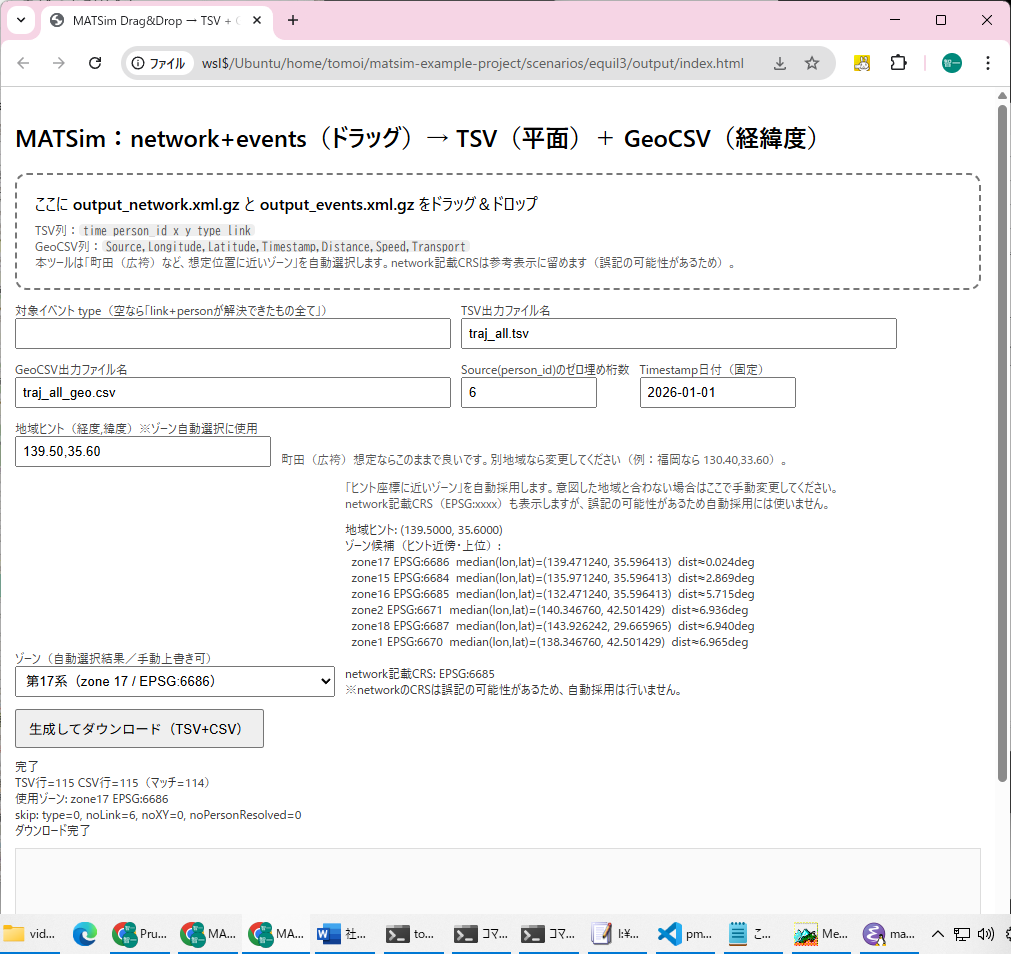Show hidden system tray icons
Viewport: 1011px width, 954px height.
coord(937,934)
